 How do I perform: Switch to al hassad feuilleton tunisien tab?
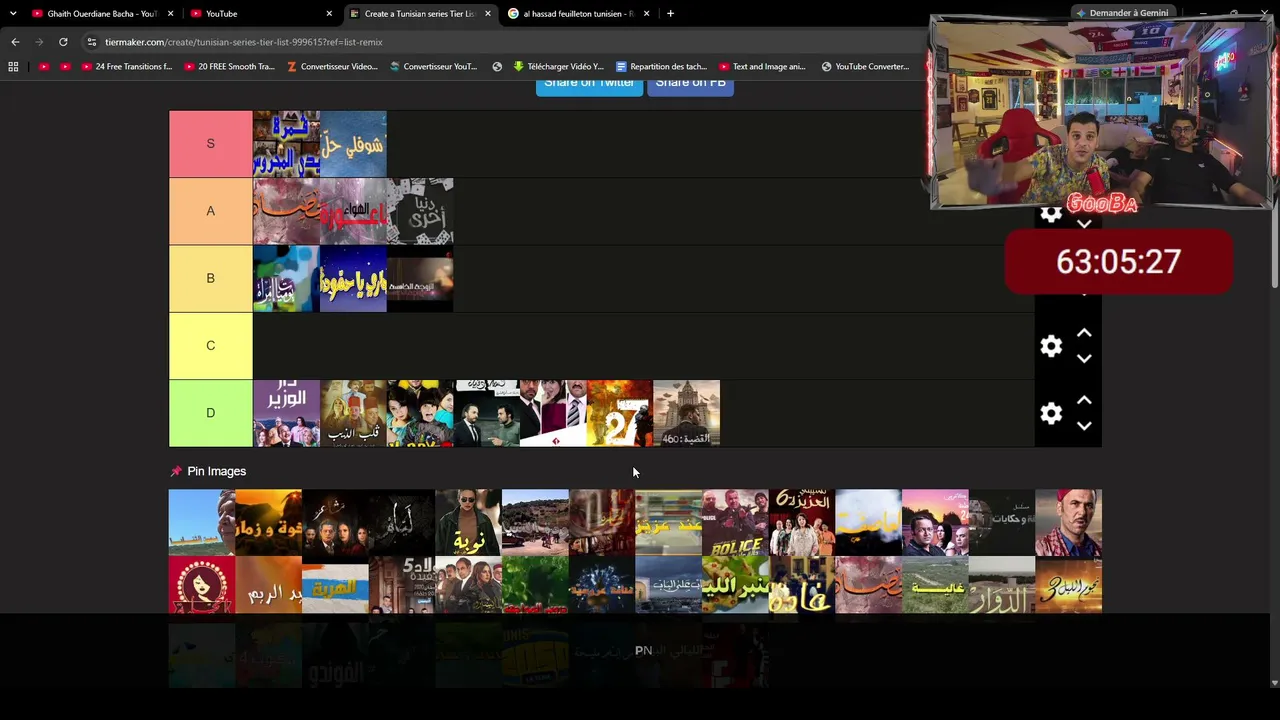tap(579, 14)
